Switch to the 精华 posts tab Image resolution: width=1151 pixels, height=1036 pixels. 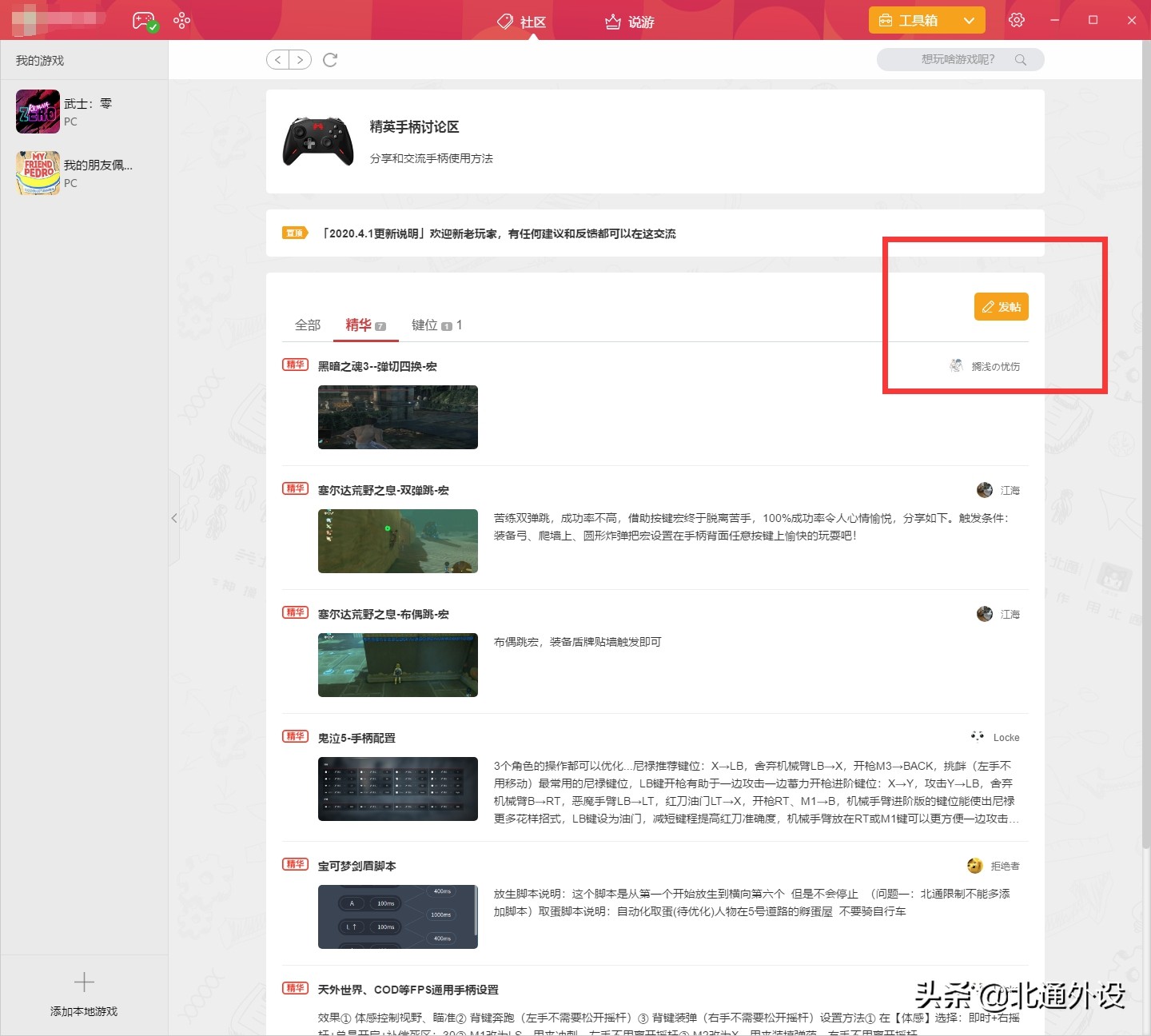coord(365,325)
